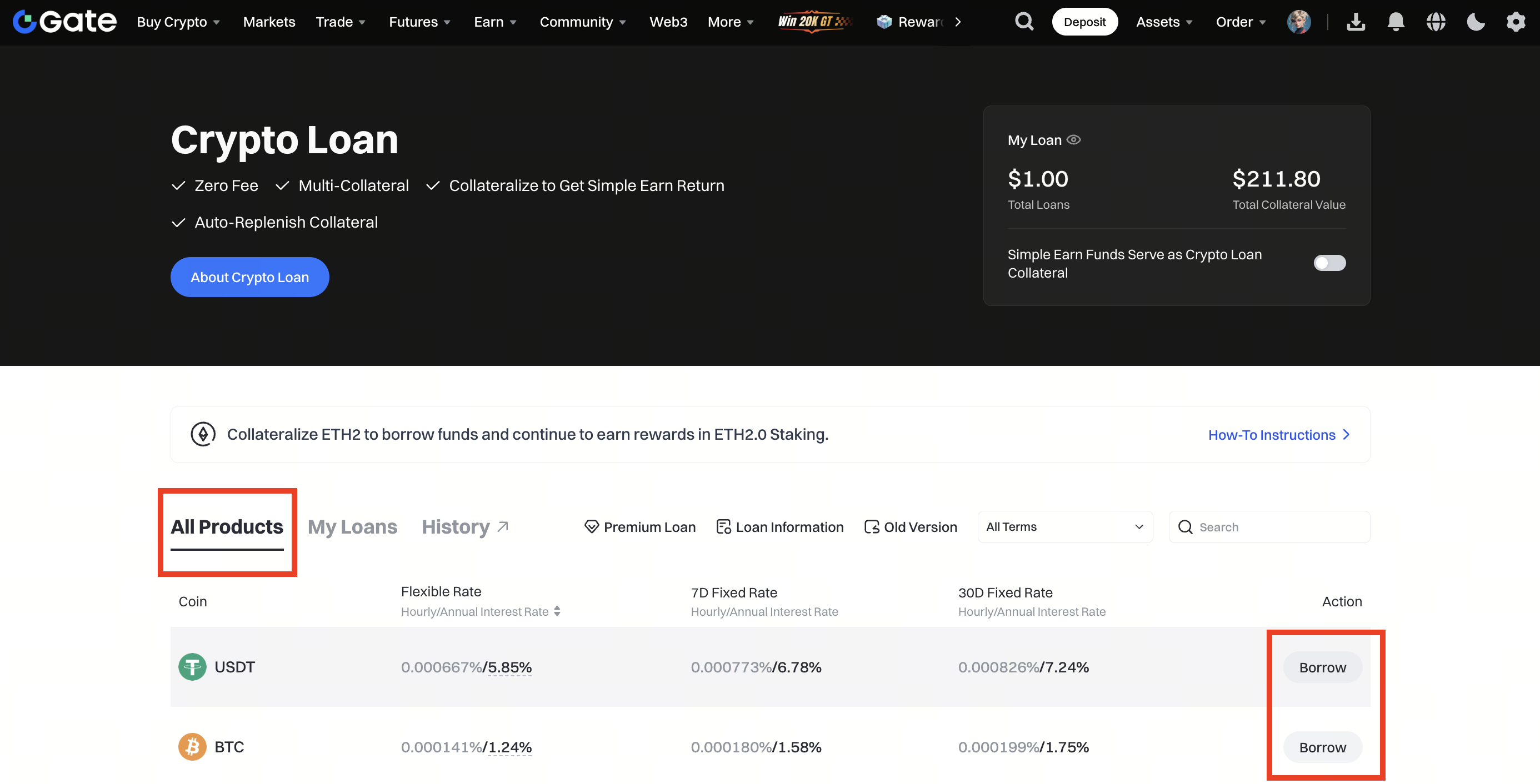The width and height of the screenshot is (1540, 784).
Task: Click the user avatar icon
Action: coord(1298,22)
